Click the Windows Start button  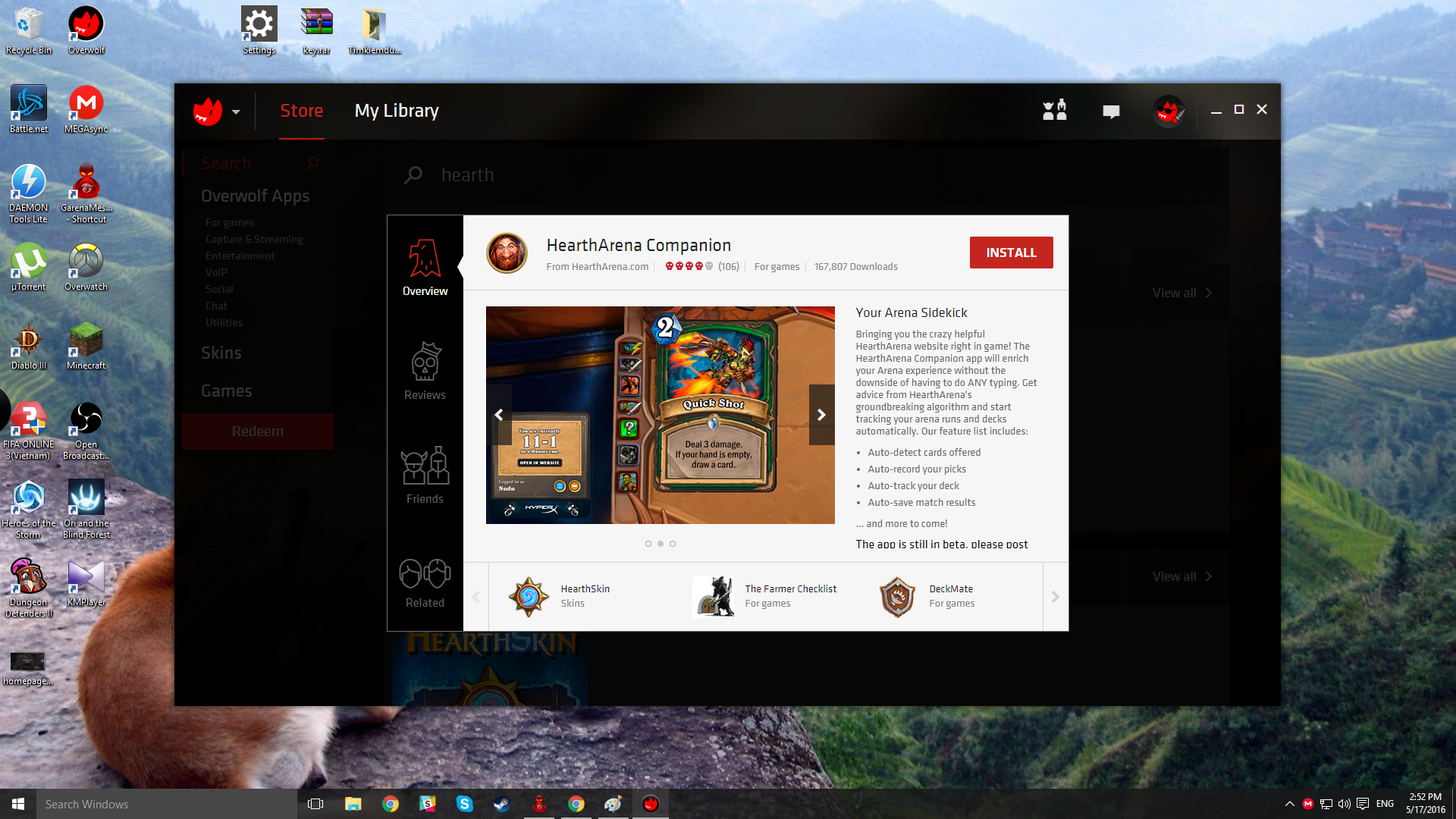click(x=18, y=804)
